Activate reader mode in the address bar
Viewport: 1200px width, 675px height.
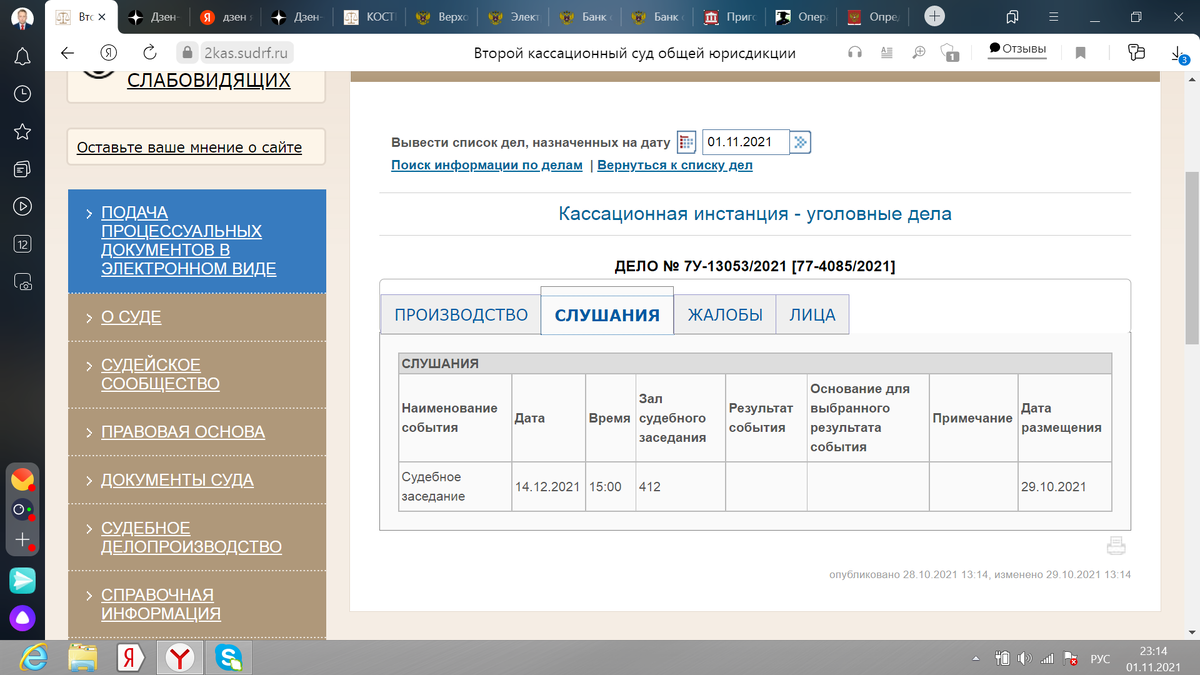pyautogui.click(x=886, y=53)
